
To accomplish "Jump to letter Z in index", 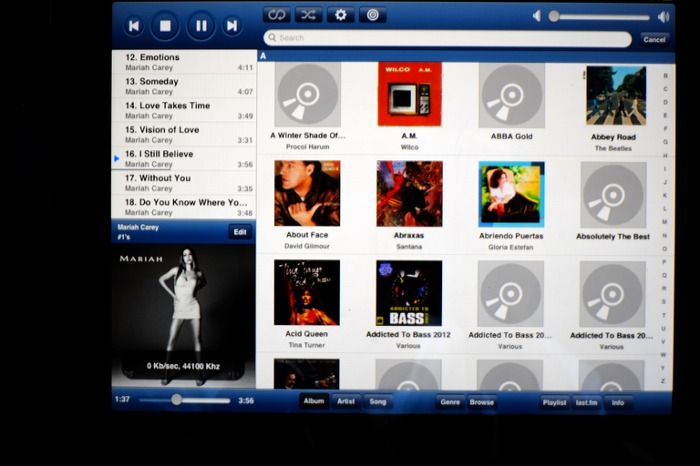I will tap(663, 381).
